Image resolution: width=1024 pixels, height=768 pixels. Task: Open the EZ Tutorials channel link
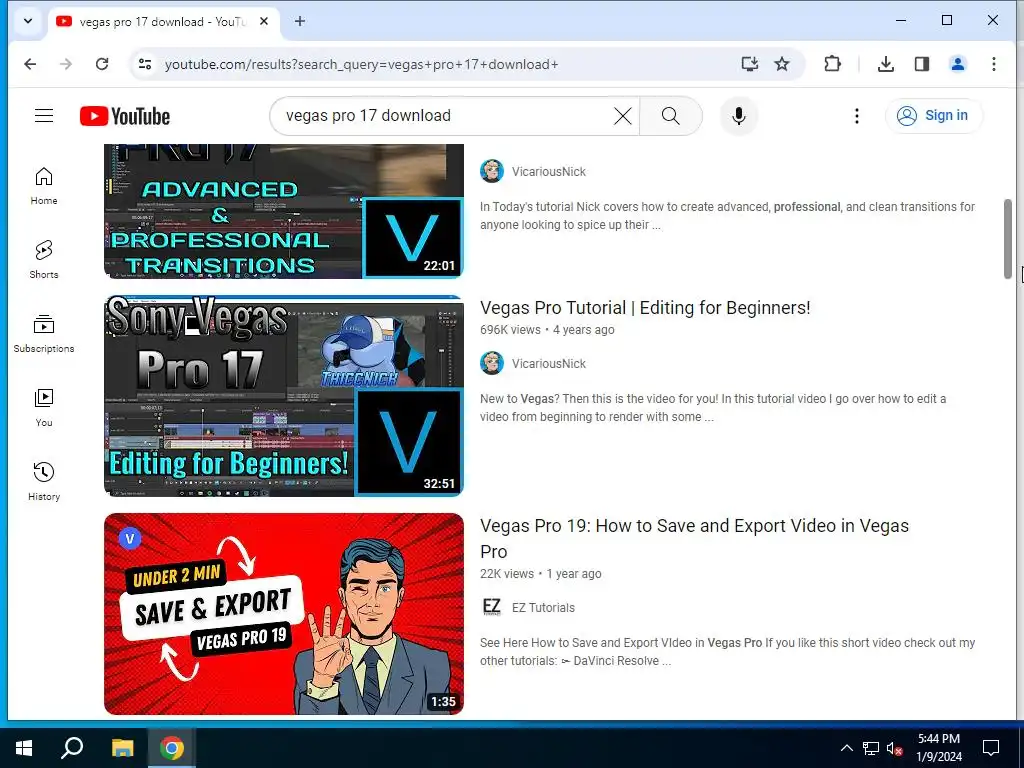(543, 608)
